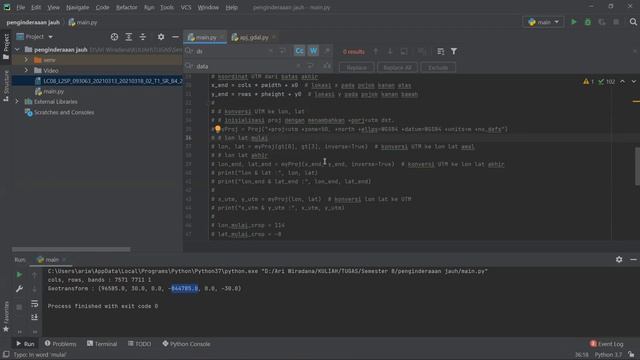The height and width of the screenshot is (360, 640).
Task: Toggle Preserve Case in replace field
Action: pos(327,66)
